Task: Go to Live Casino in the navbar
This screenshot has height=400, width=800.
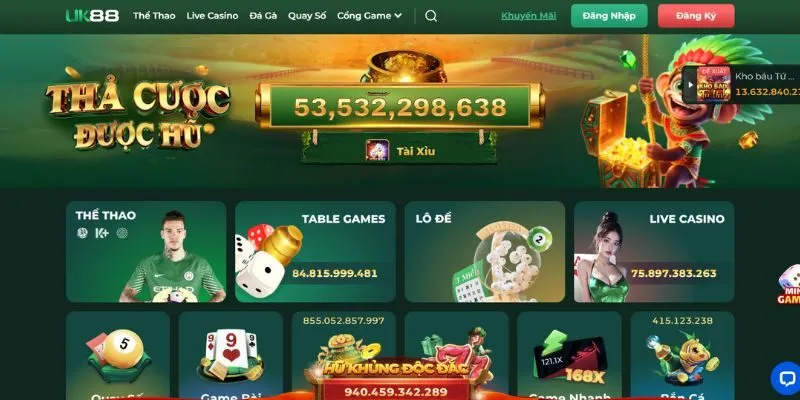Action: [x=212, y=16]
